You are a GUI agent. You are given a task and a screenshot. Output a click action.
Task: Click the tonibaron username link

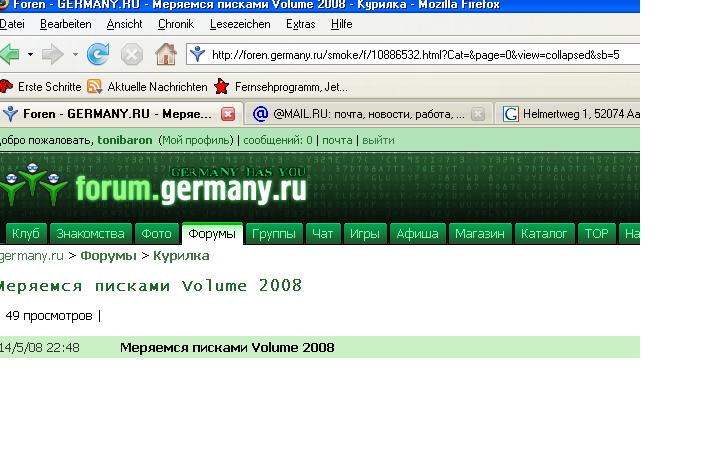124,140
